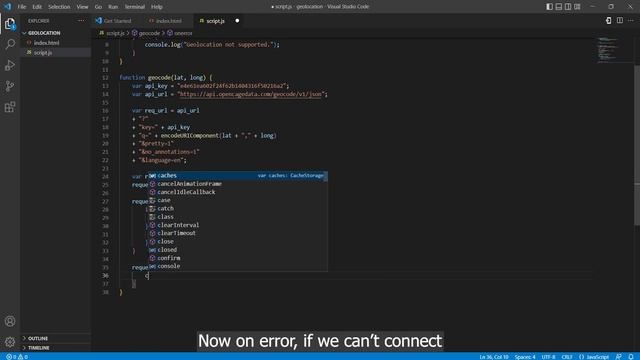Screen dimensions: 640x360
Task: Open the Explorer view in activity bar
Action: click(10, 24)
